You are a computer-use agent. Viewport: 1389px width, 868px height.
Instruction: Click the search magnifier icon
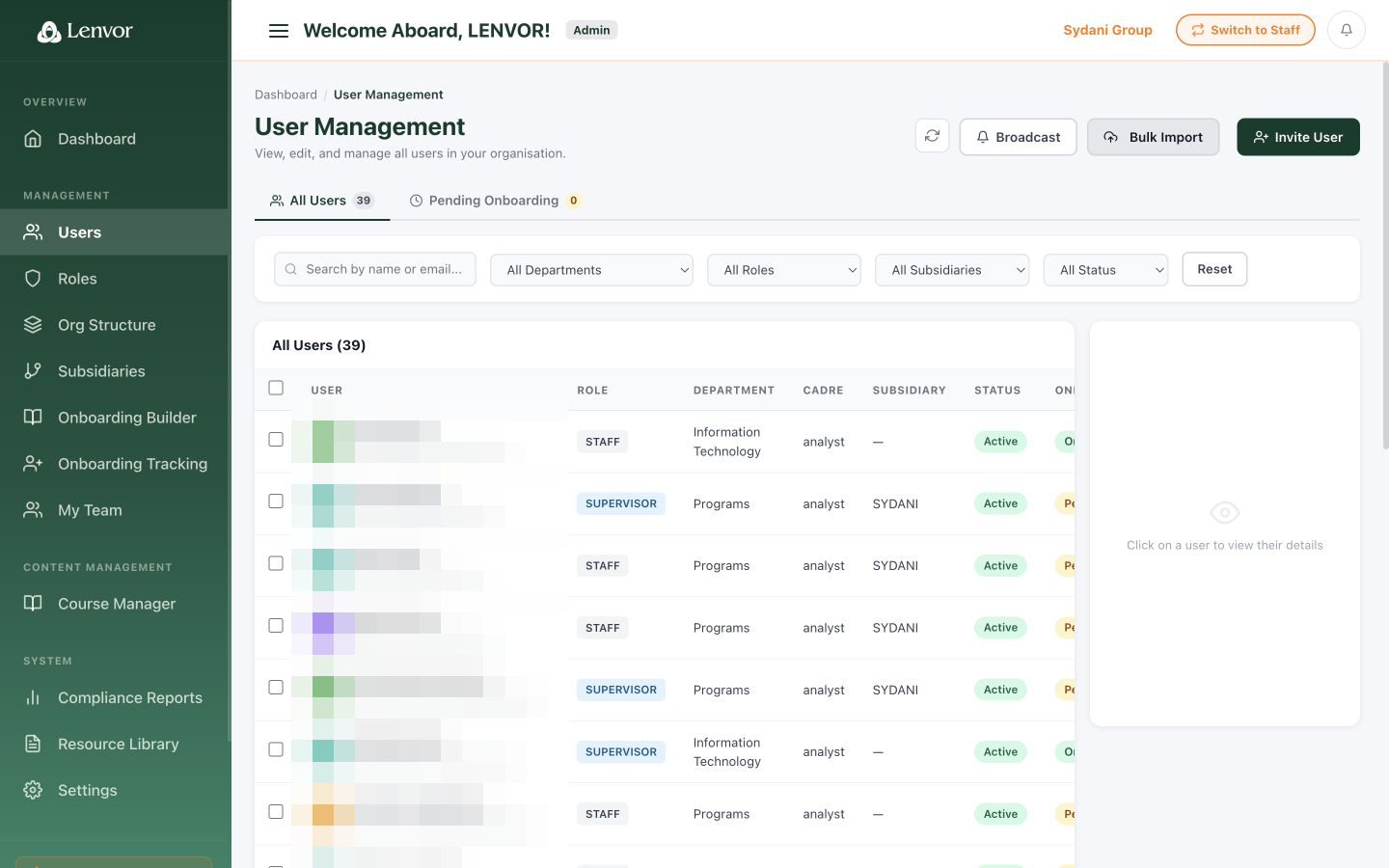pyautogui.click(x=291, y=269)
